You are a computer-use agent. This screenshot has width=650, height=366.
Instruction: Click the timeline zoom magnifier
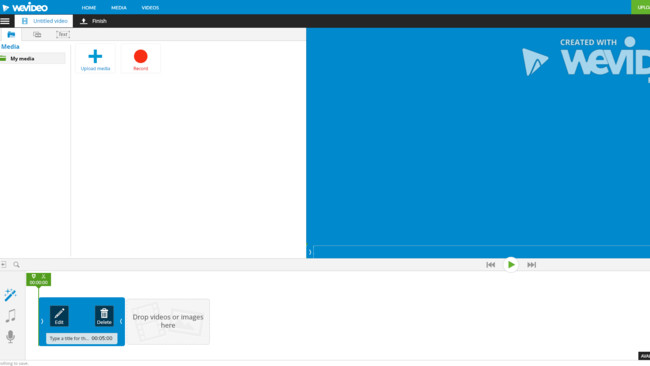coord(16,264)
